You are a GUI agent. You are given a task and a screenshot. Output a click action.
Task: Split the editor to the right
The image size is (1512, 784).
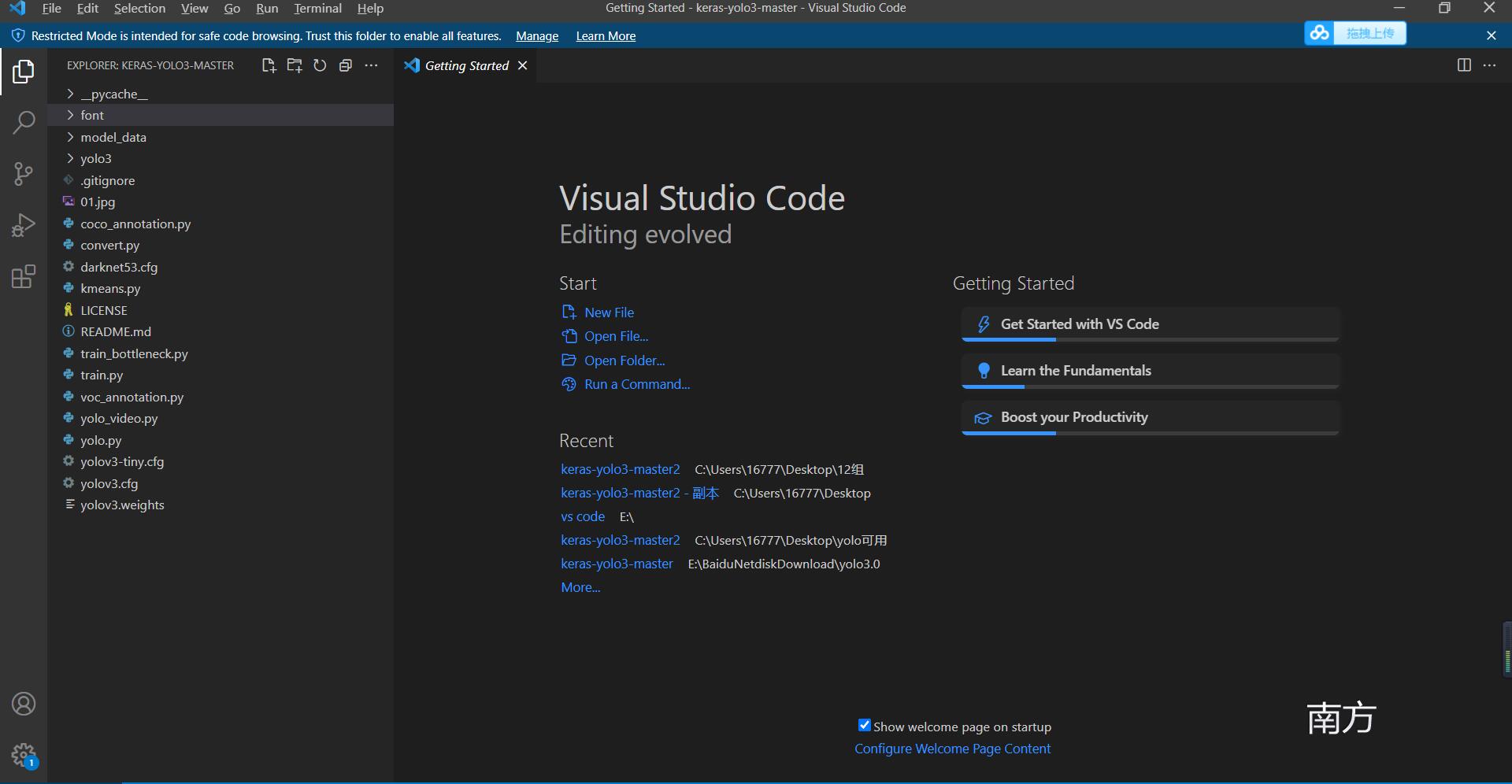click(x=1464, y=65)
